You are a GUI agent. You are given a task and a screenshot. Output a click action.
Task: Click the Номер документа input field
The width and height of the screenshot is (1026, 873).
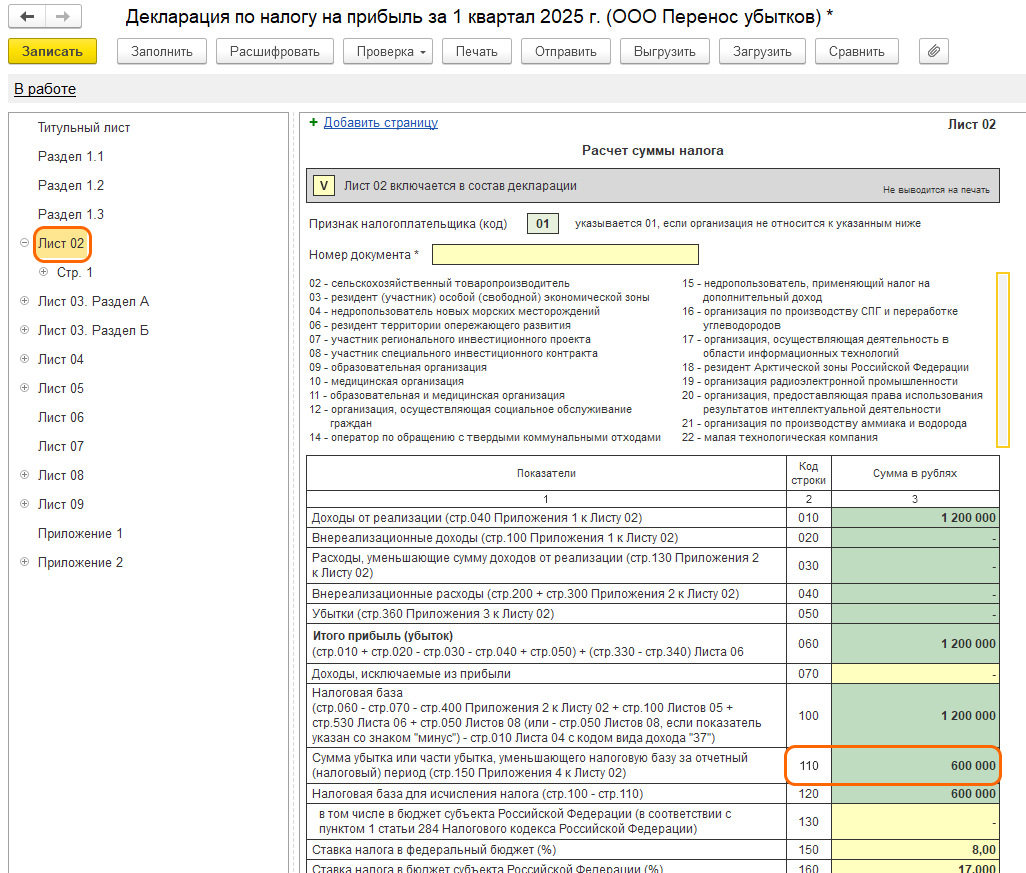[x=565, y=255]
